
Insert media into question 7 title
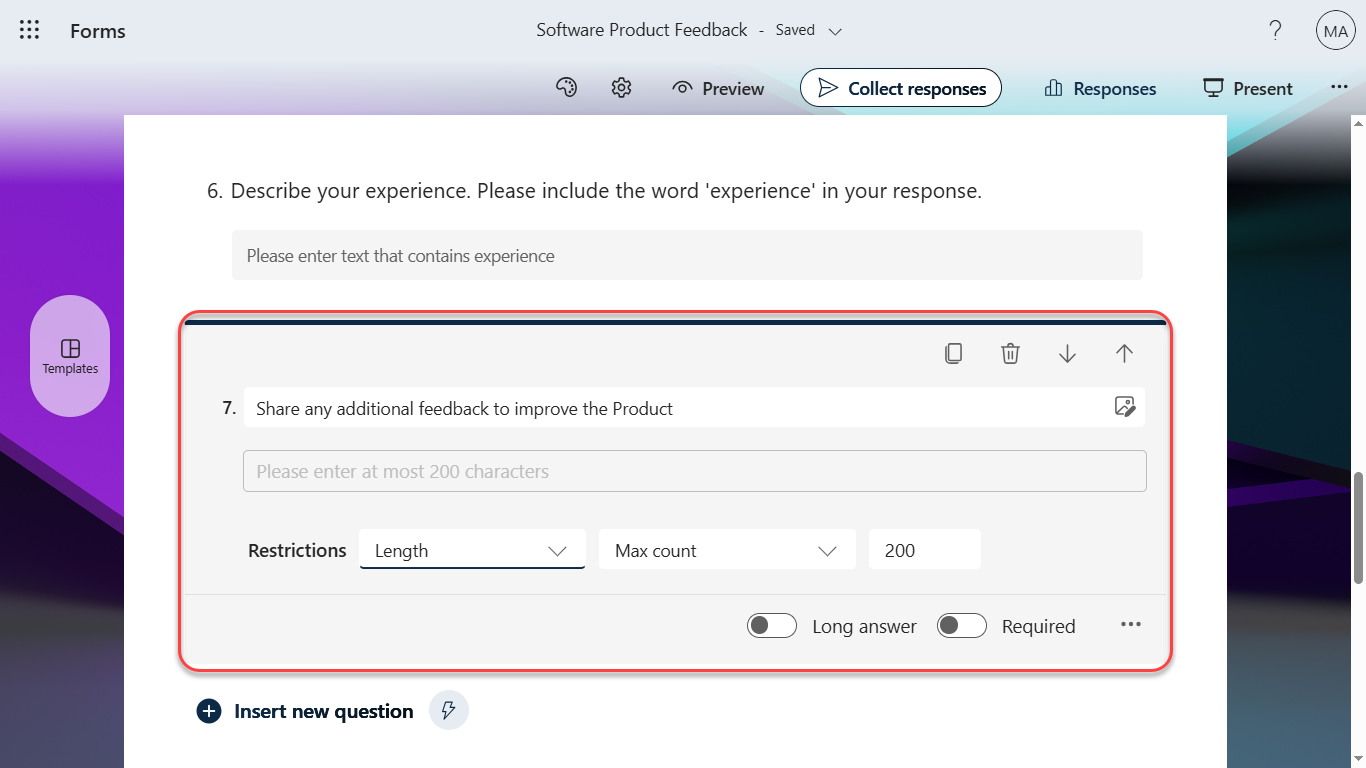1124,407
